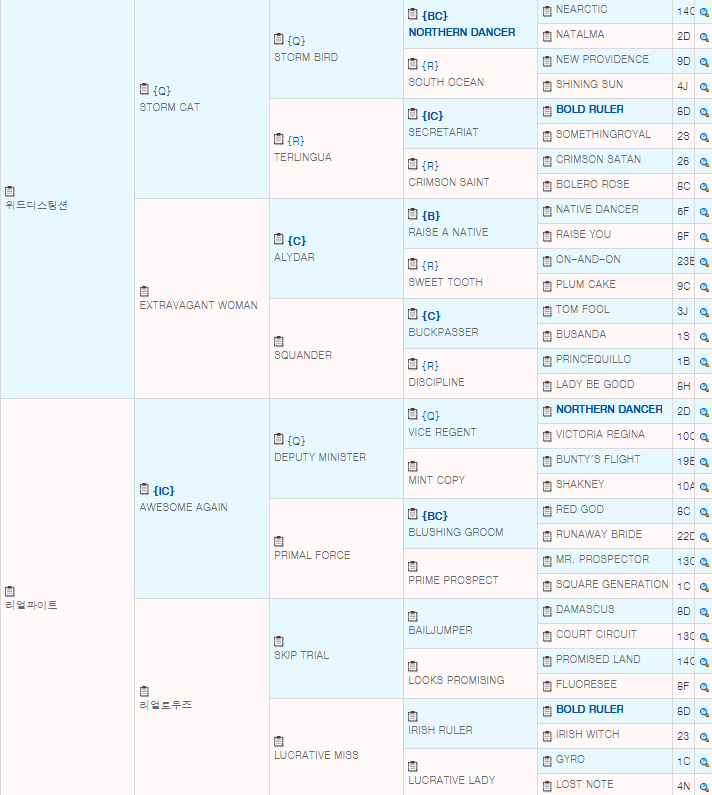Select the SOUTH OCEAN name
This screenshot has width=712, height=795.
(x=446, y=82)
